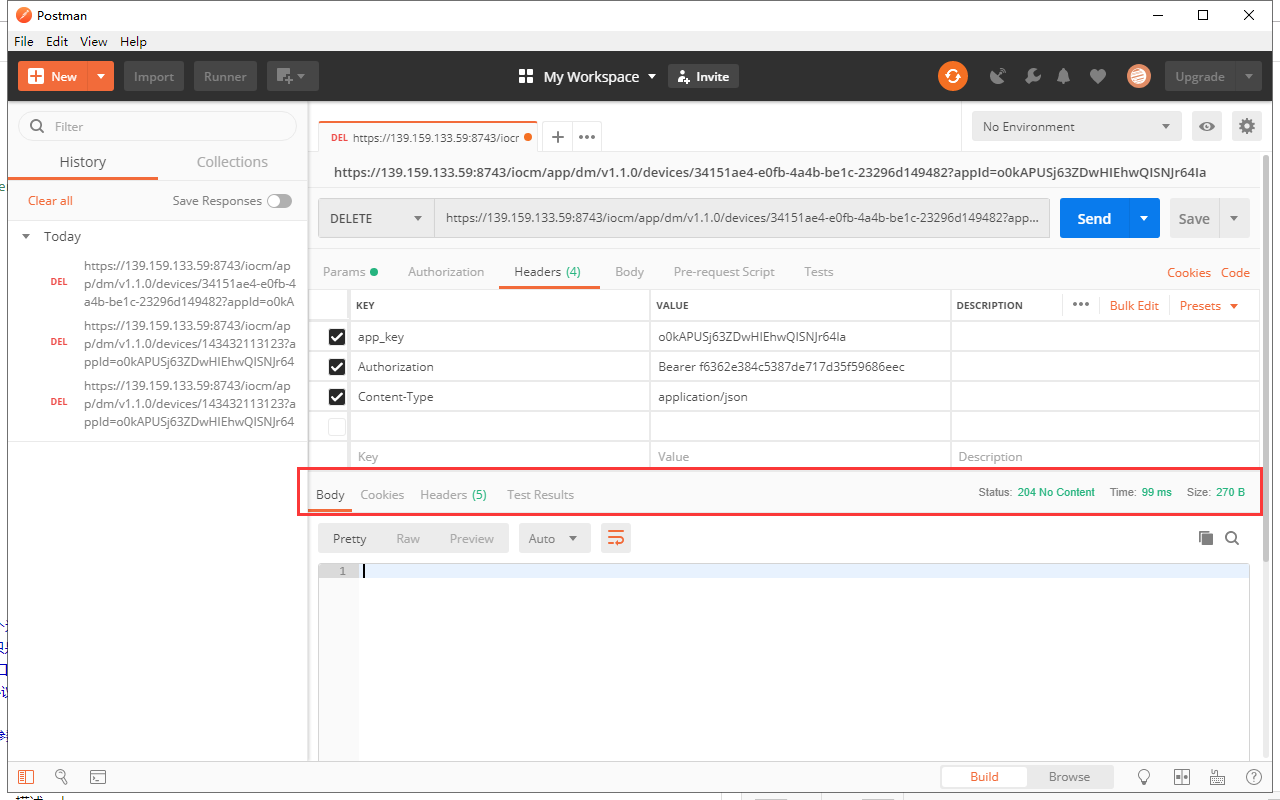Open the DELETE method dropdown
Screen dimensions: 1280x800
pyautogui.click(x=376, y=218)
